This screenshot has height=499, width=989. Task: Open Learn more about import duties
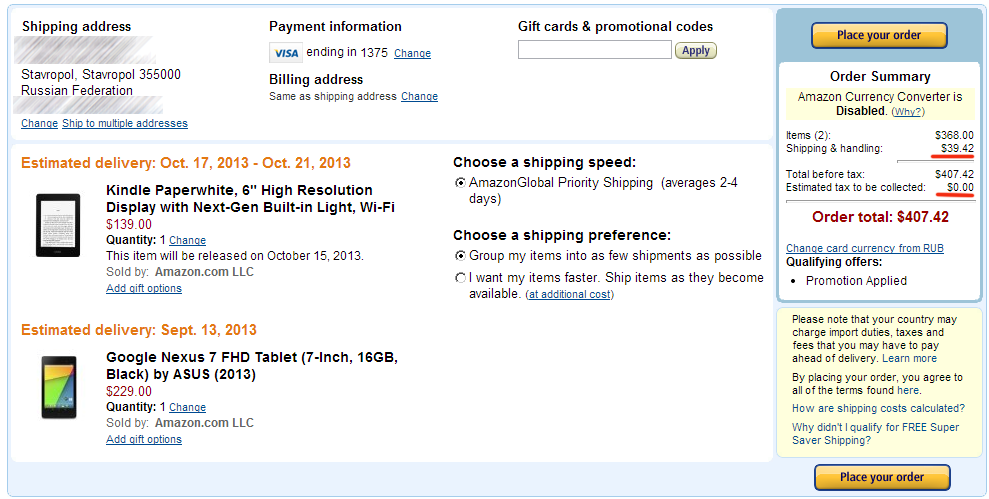point(909,358)
